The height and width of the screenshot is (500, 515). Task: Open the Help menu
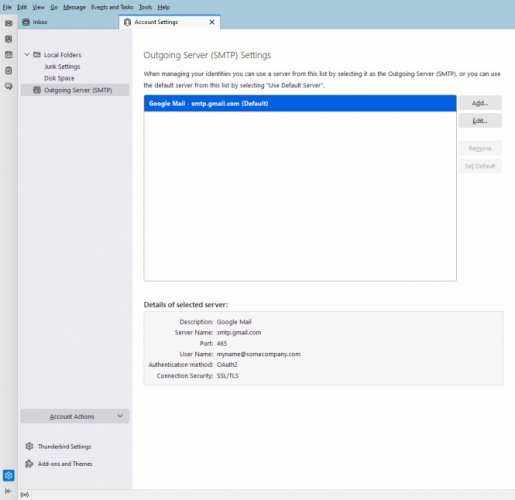coord(164,7)
